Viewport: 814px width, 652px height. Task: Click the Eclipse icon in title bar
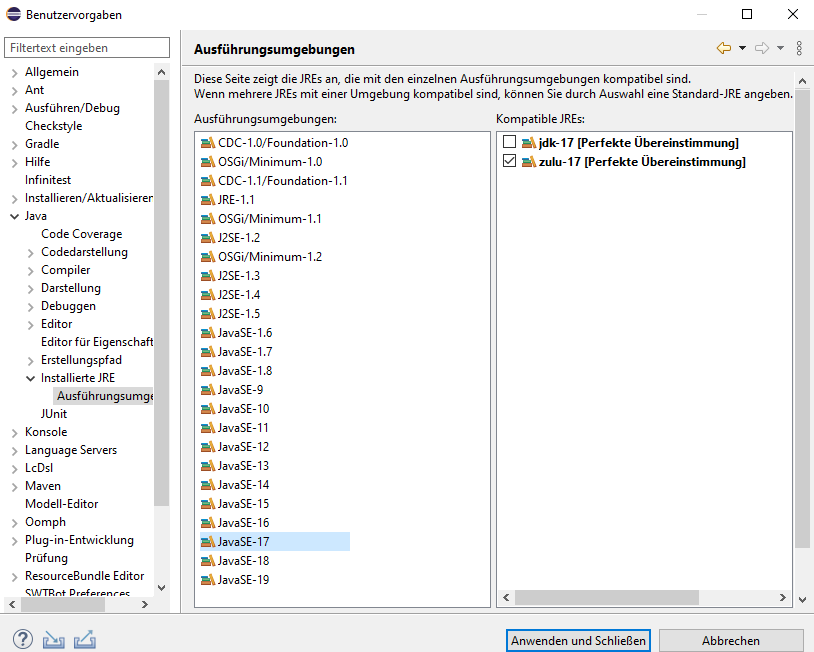[x=13, y=15]
